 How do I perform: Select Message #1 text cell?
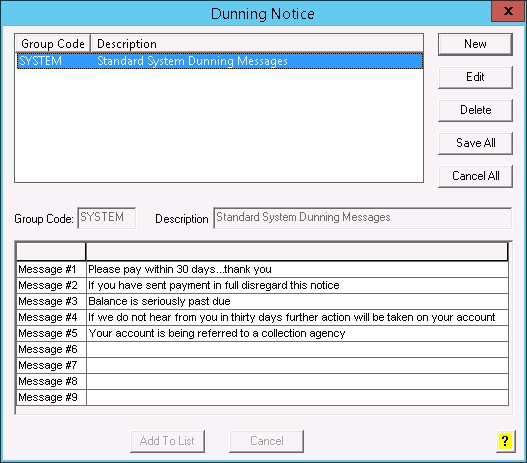[297, 269]
